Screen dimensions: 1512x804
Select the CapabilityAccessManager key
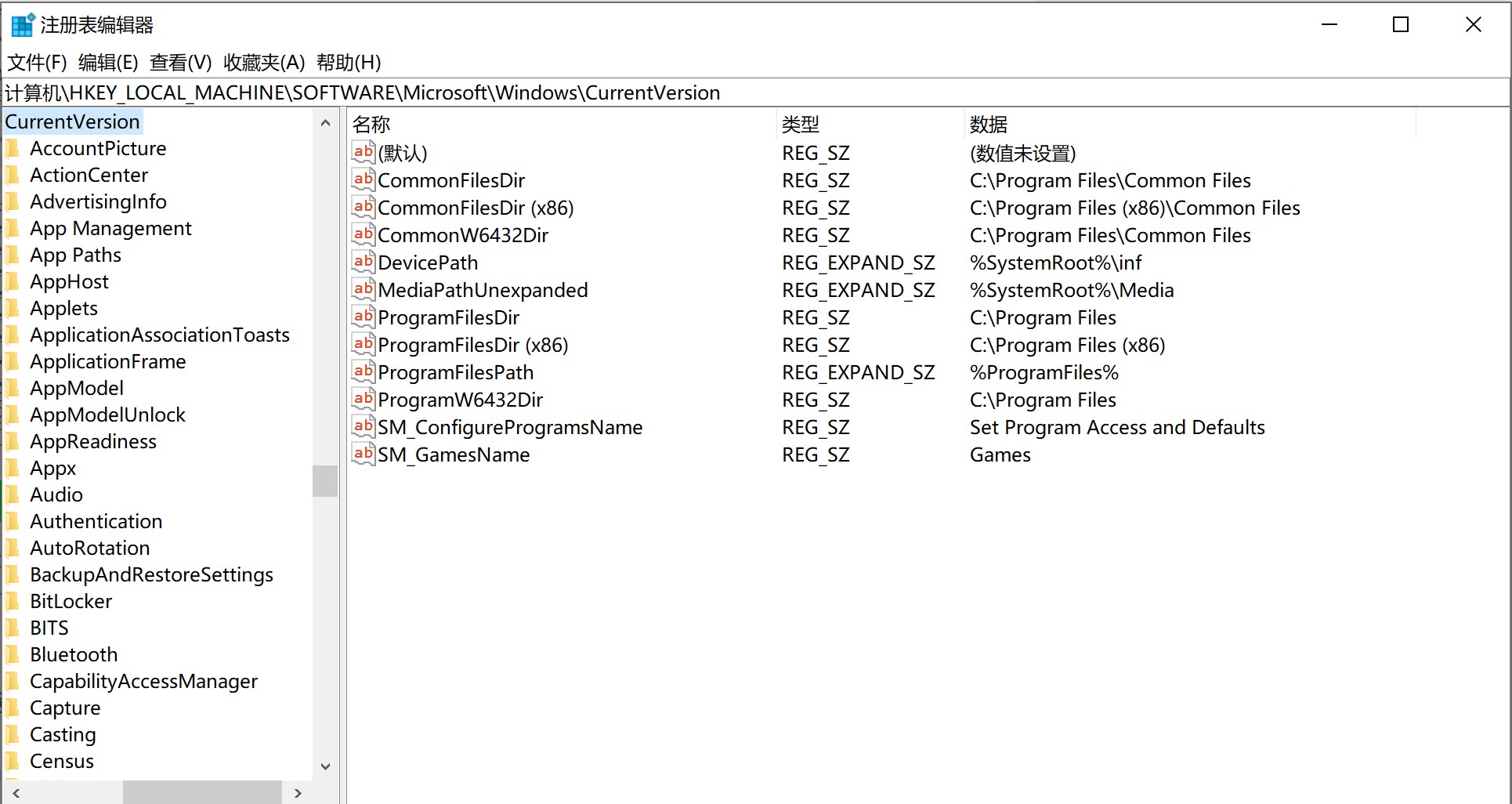click(x=143, y=682)
